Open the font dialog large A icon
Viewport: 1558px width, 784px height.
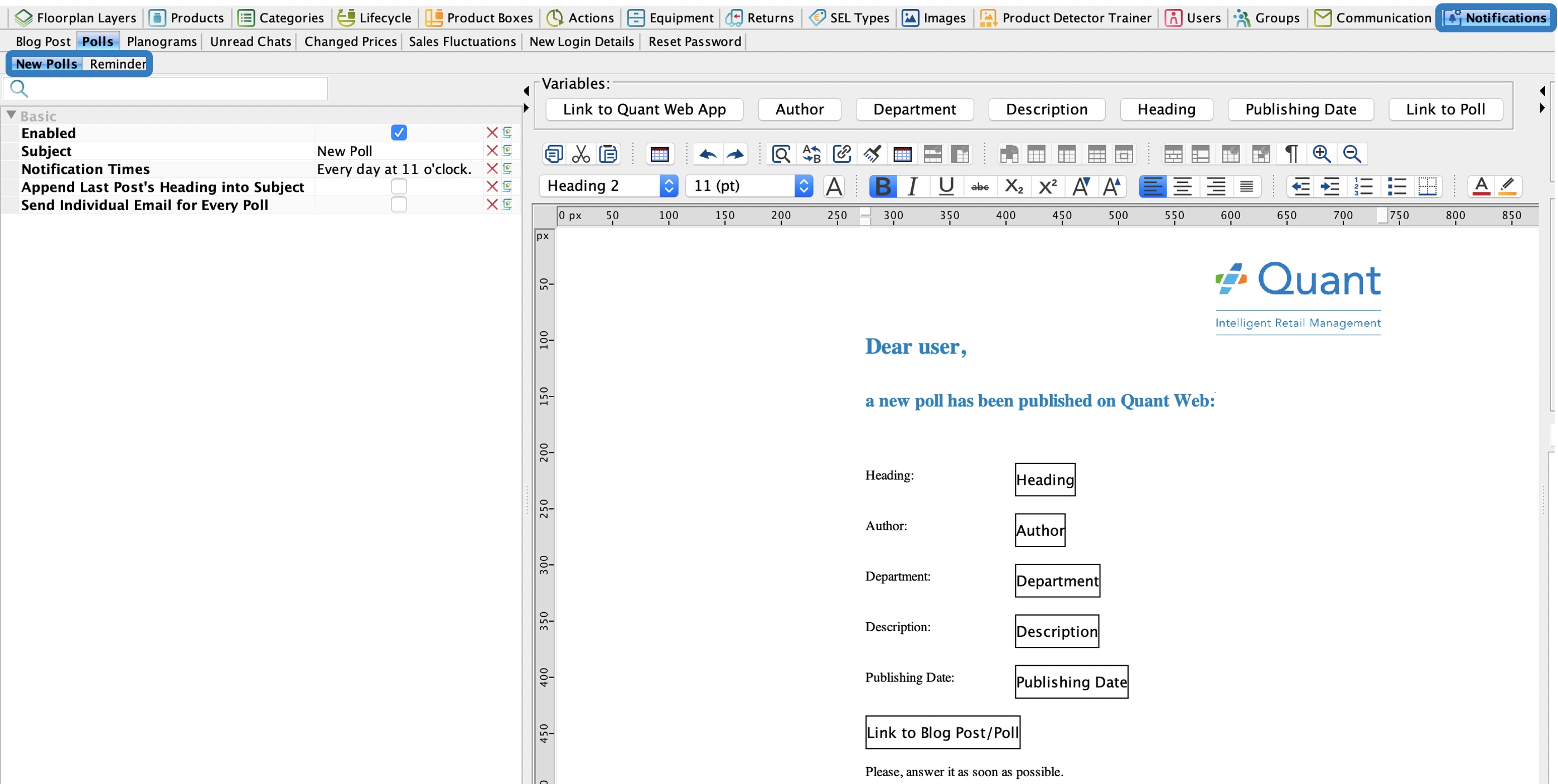coord(834,186)
